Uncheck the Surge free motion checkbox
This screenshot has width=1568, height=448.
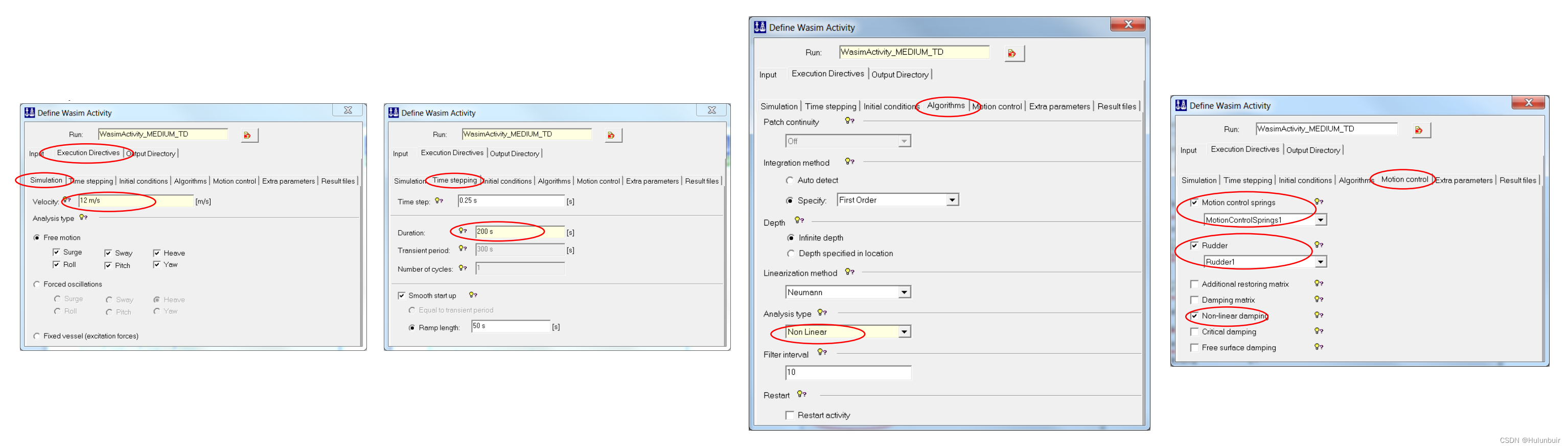(x=56, y=252)
